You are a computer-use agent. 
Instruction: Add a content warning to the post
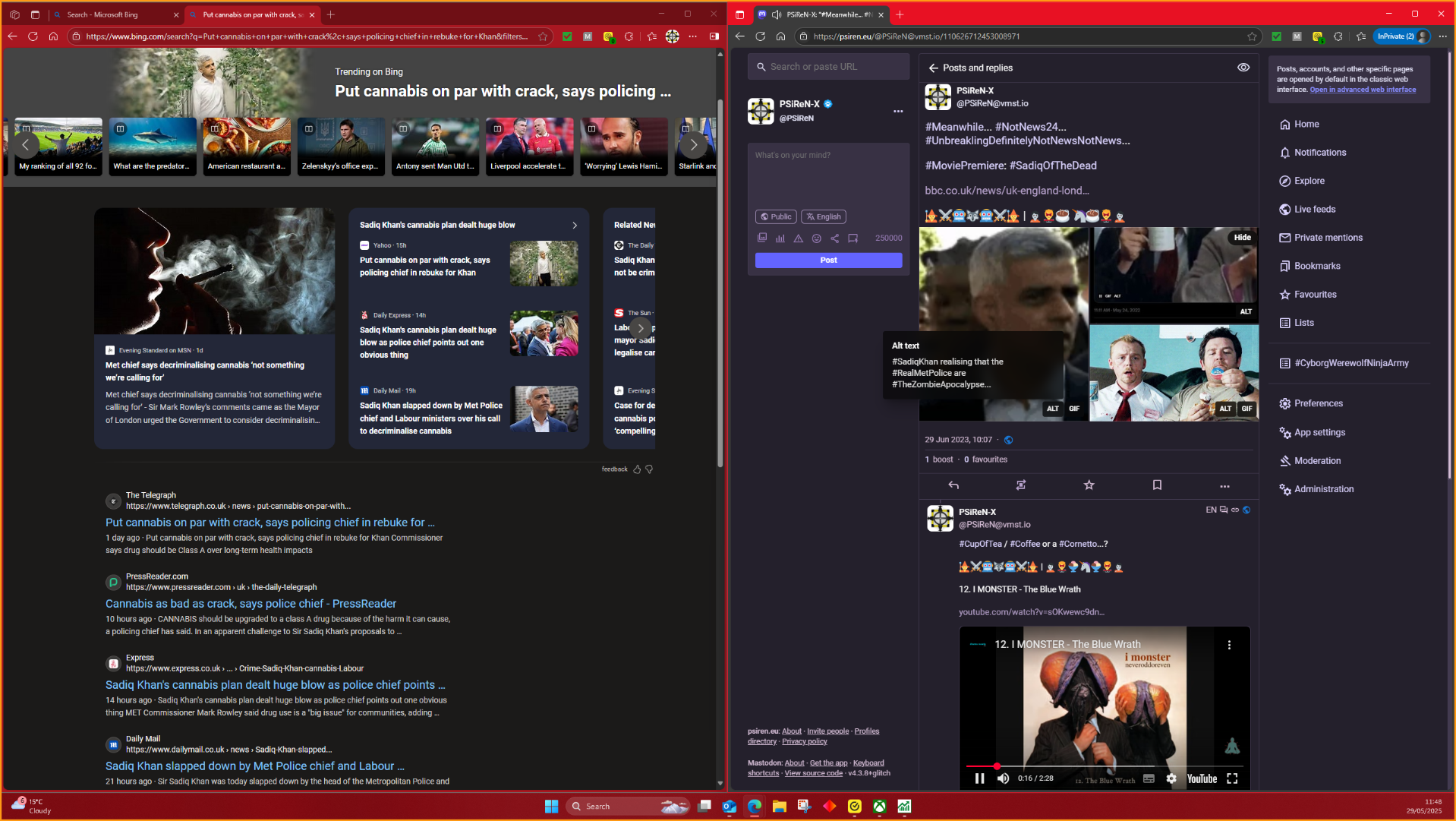coord(798,238)
